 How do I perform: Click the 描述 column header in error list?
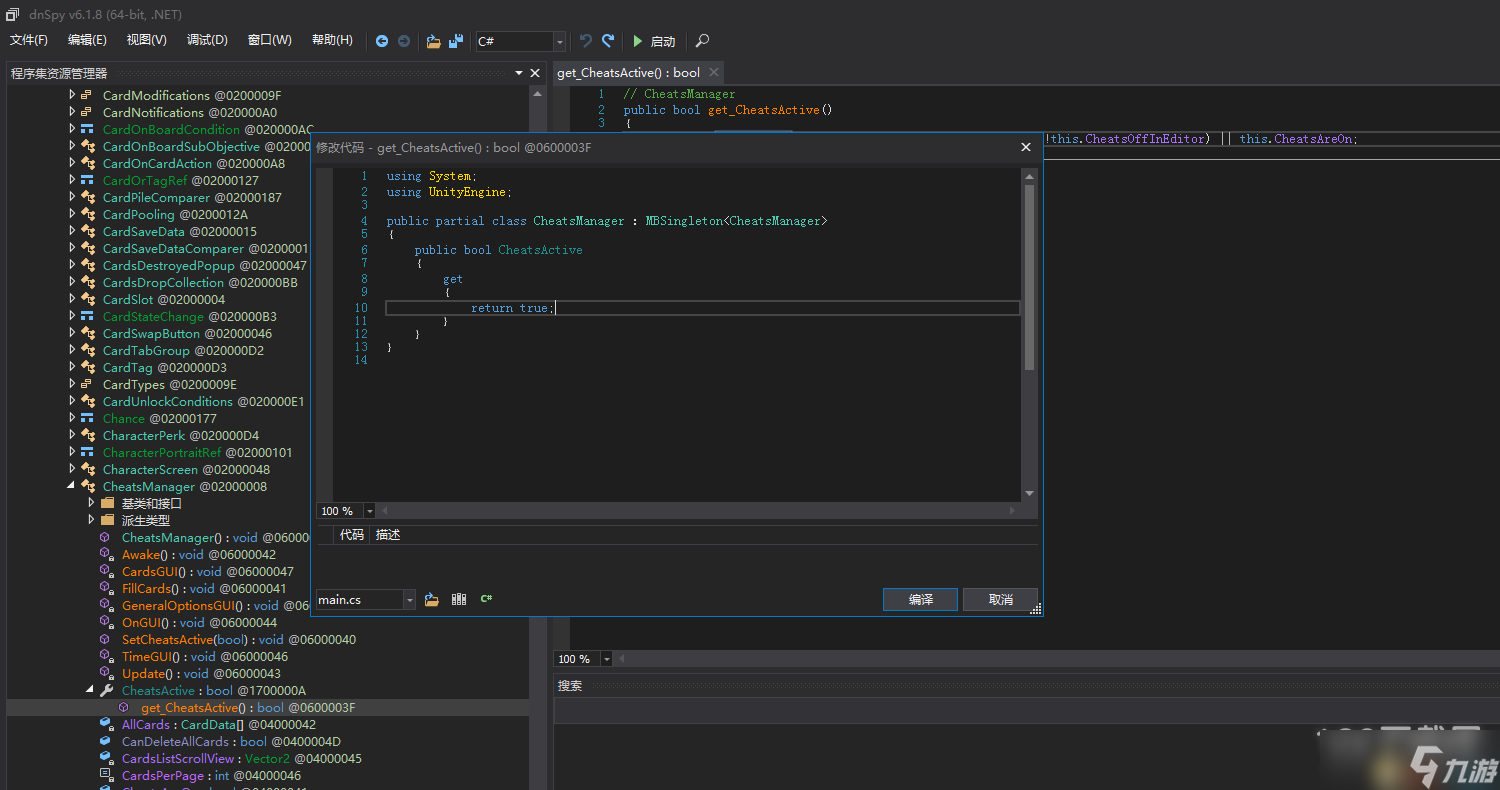click(x=388, y=535)
